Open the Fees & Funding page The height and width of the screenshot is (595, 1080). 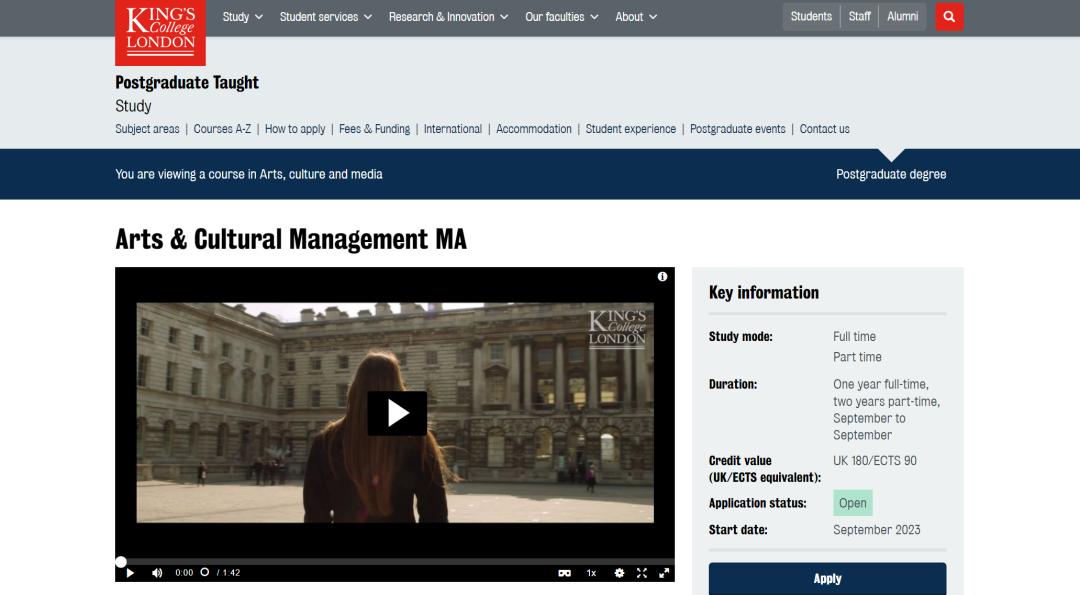[x=374, y=129]
